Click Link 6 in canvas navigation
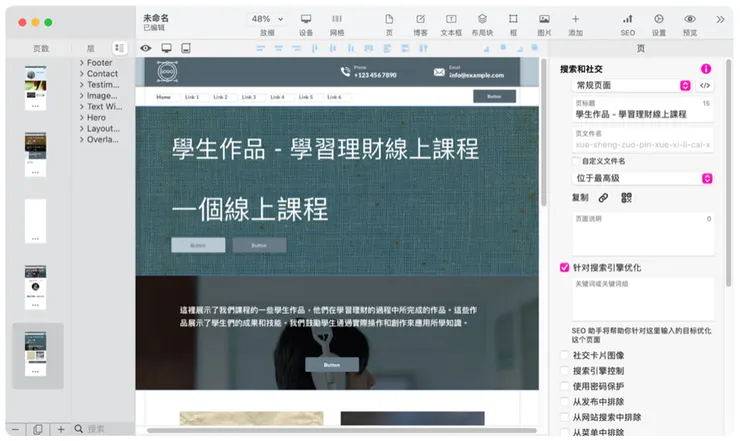This screenshot has width=740, height=441. (334, 97)
